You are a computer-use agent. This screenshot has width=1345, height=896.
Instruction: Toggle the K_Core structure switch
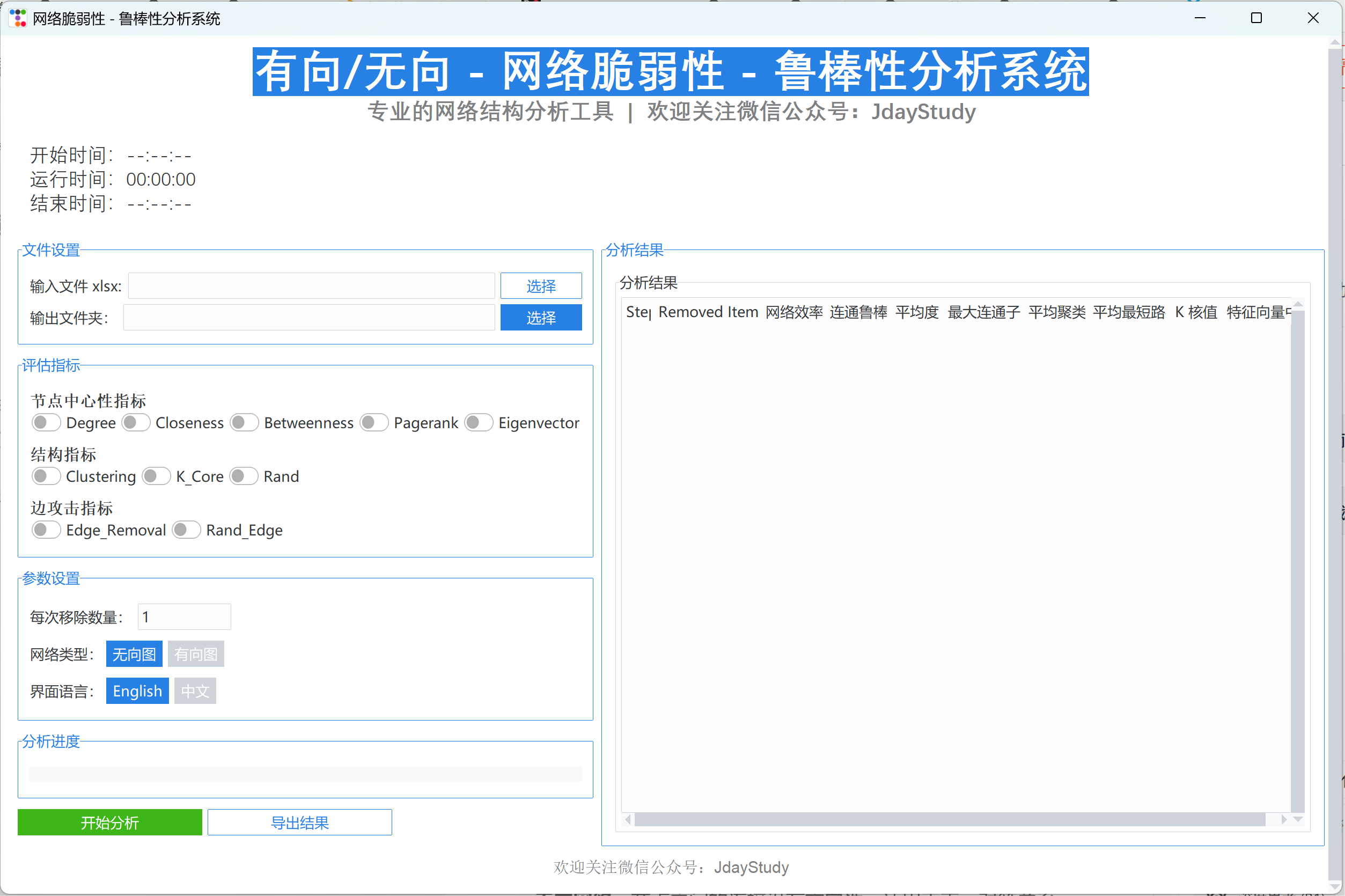coord(156,476)
